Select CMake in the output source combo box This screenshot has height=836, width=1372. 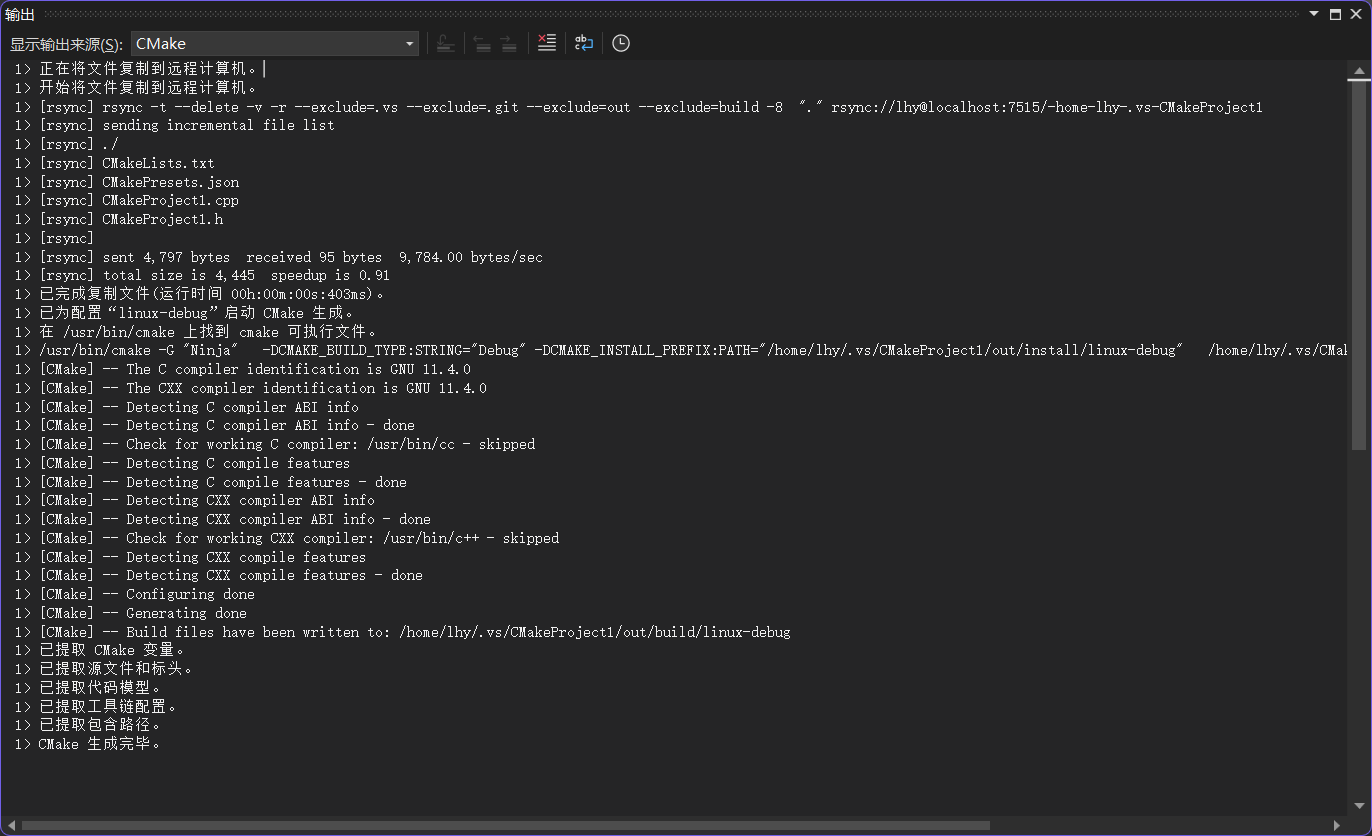coord(275,43)
